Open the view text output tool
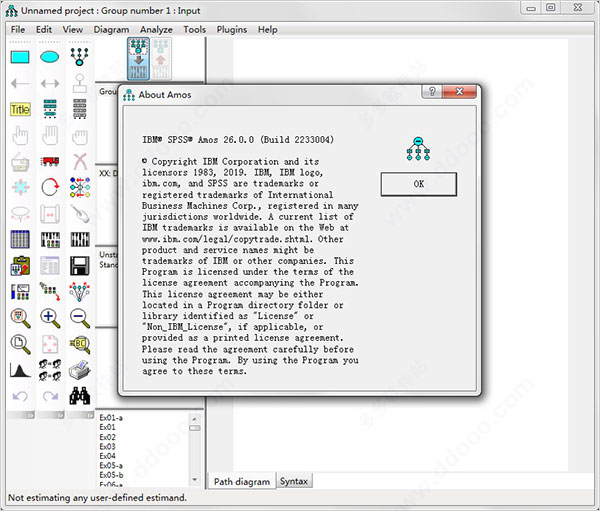This screenshot has height=511, width=600. (50, 266)
